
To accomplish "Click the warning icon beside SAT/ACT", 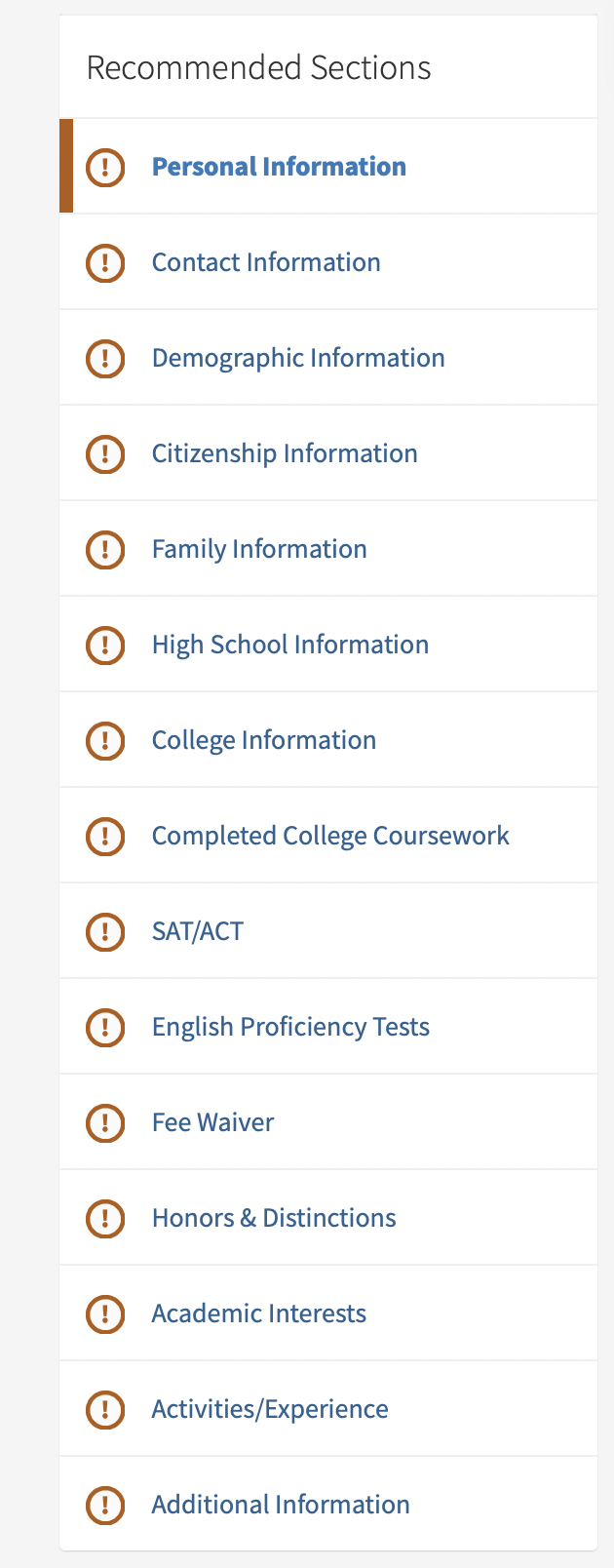I will coord(105,931).
